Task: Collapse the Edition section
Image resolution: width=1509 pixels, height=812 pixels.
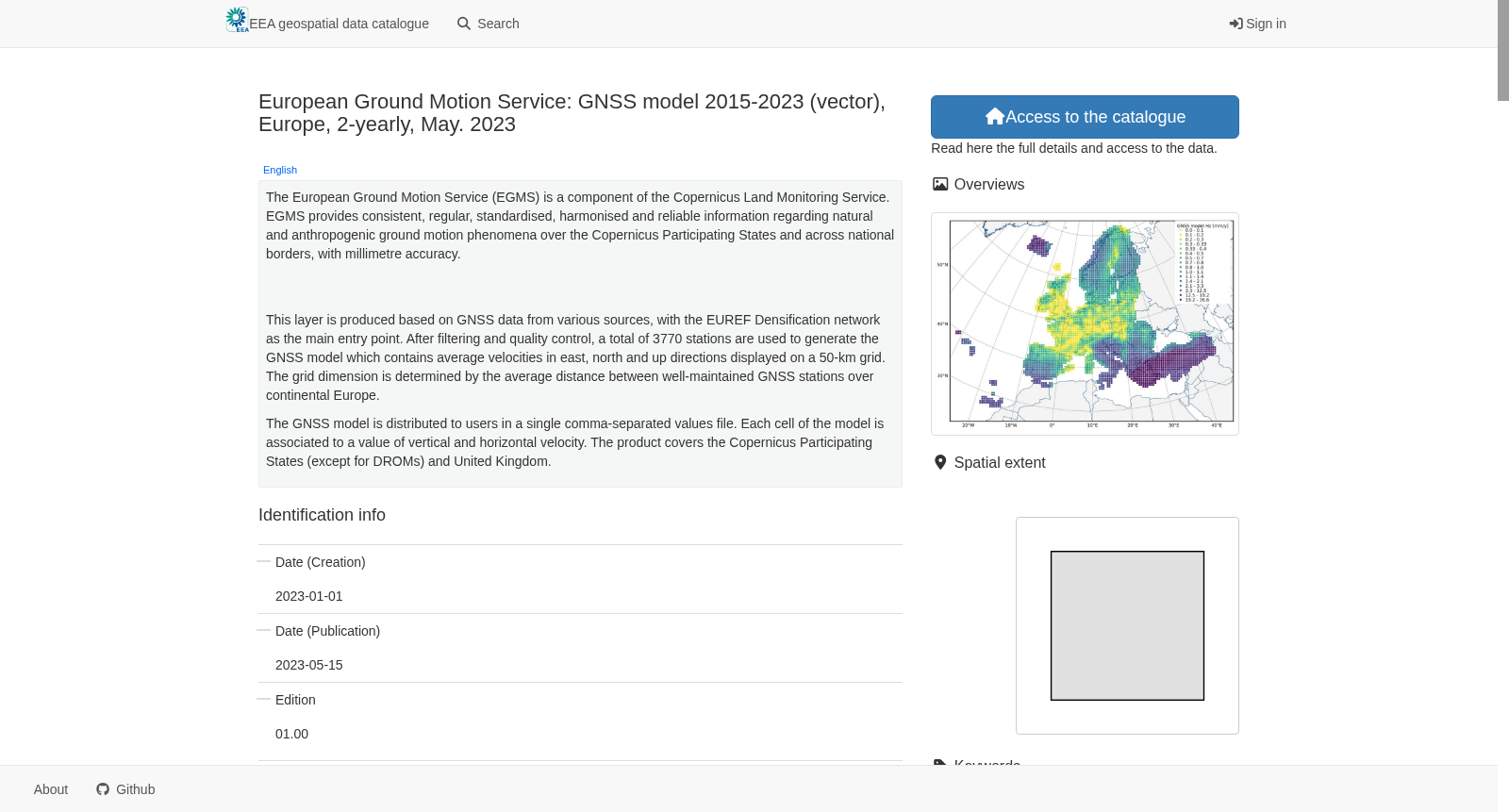Action: click(x=264, y=699)
